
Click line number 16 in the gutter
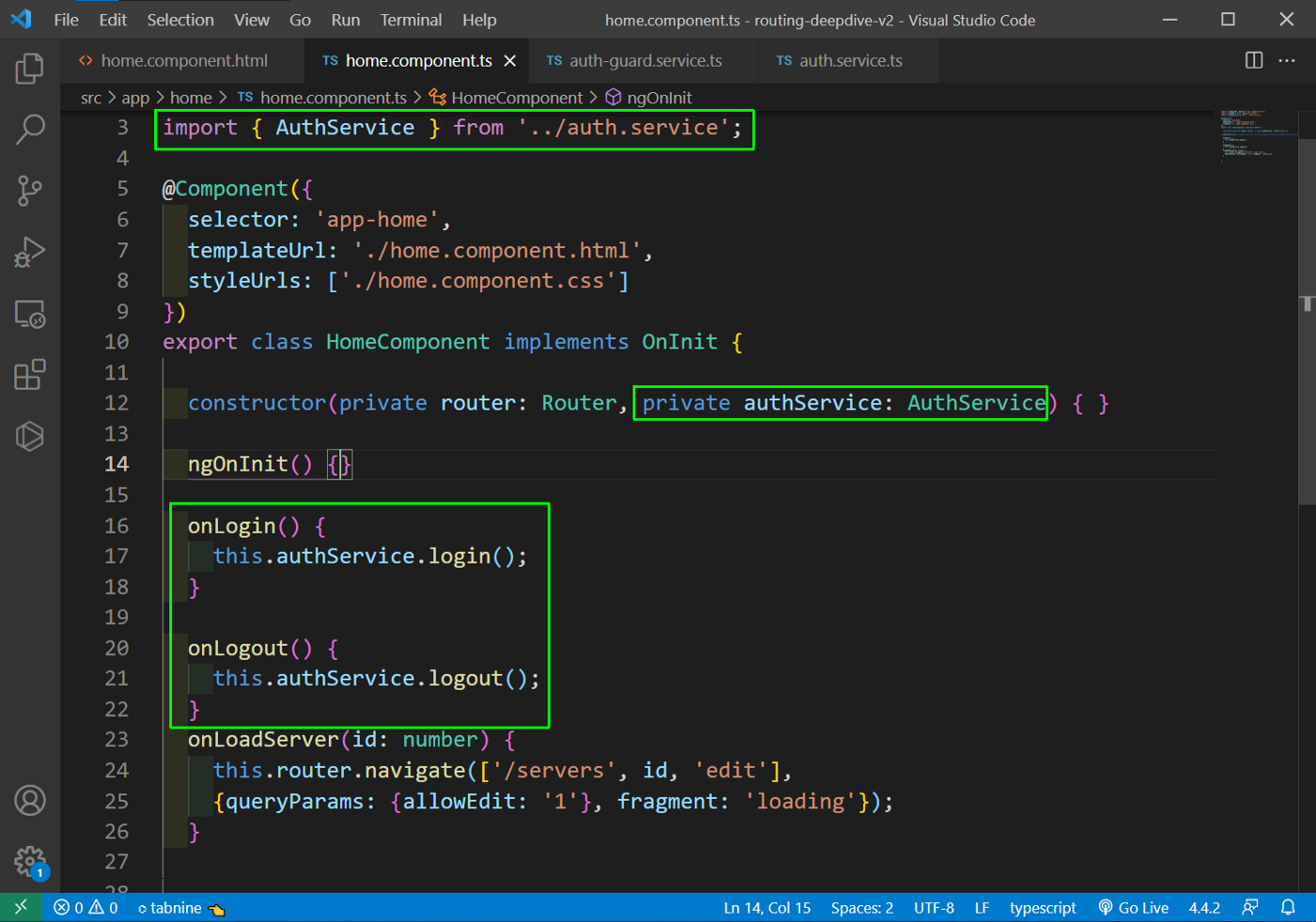[116, 526]
